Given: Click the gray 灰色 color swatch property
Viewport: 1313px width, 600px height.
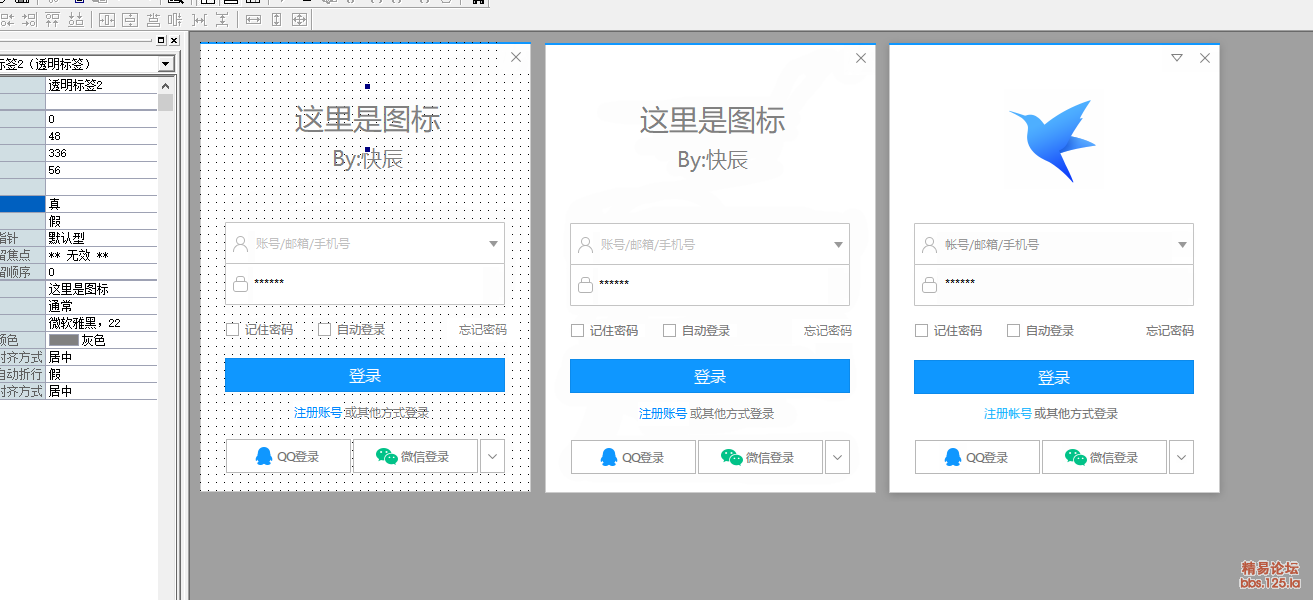Looking at the screenshot, I should tap(64, 340).
